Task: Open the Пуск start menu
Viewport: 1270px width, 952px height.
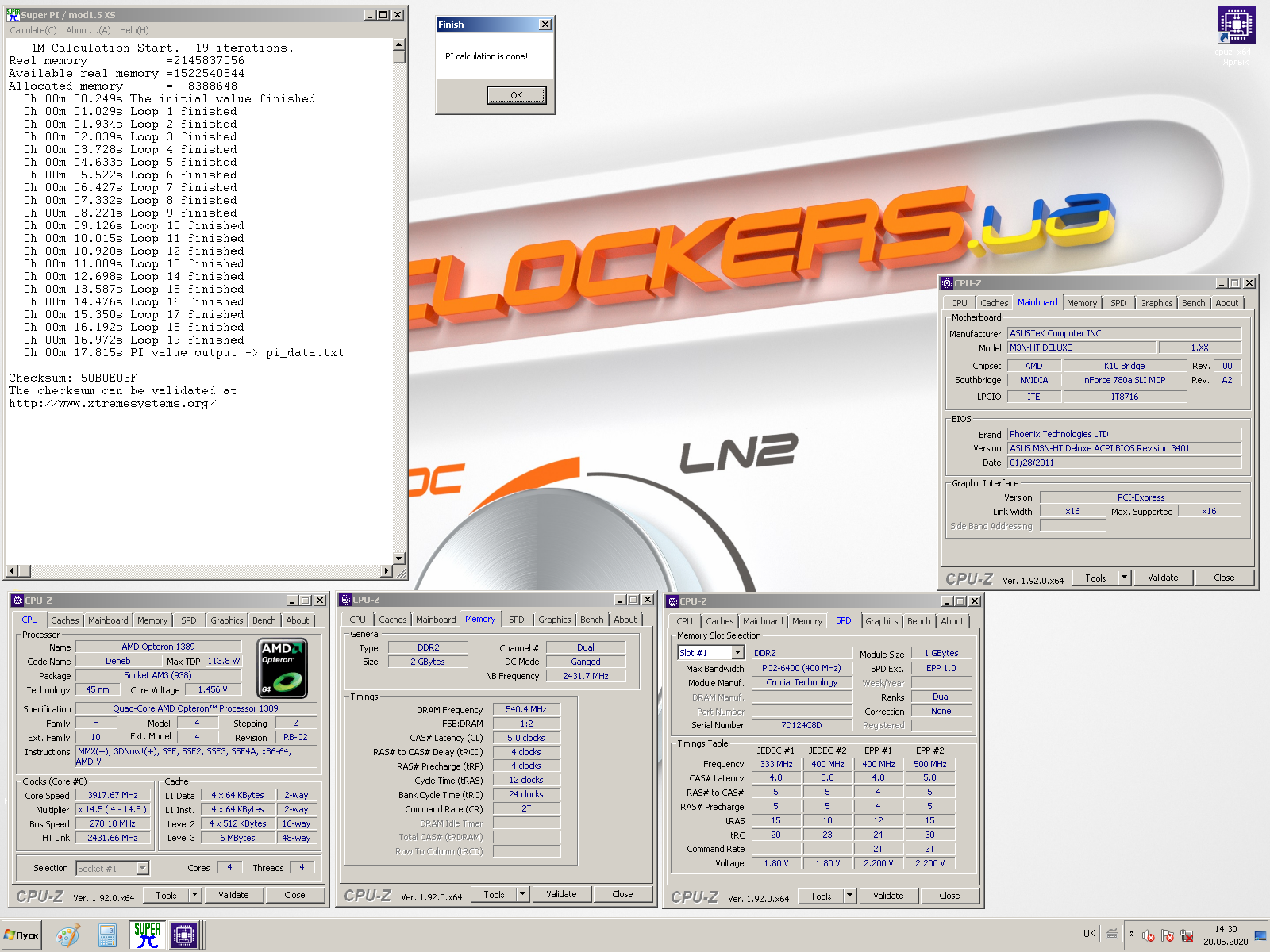Action: click(x=21, y=935)
